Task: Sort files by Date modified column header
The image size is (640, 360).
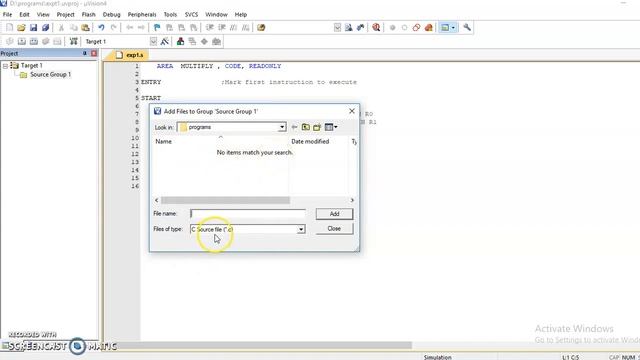Action: click(310, 142)
